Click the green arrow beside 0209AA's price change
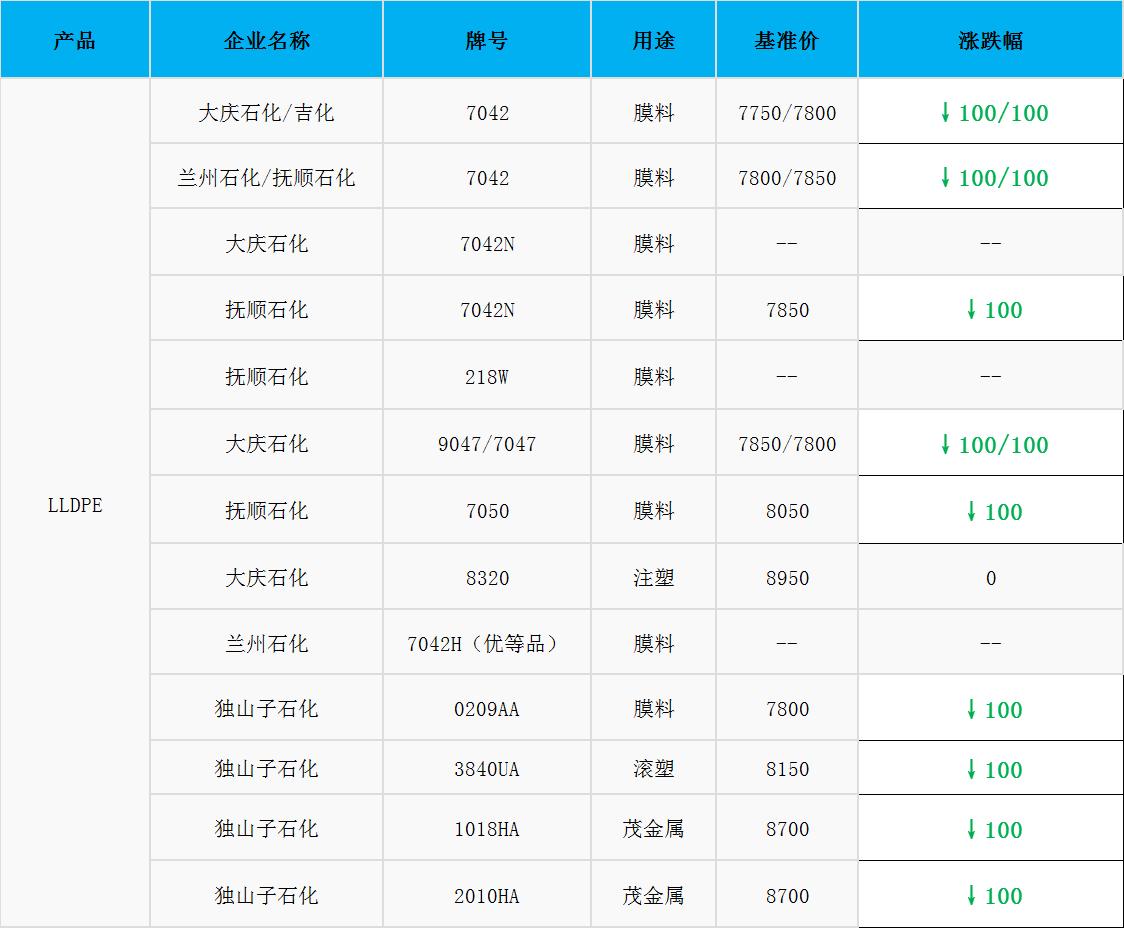 coord(970,710)
